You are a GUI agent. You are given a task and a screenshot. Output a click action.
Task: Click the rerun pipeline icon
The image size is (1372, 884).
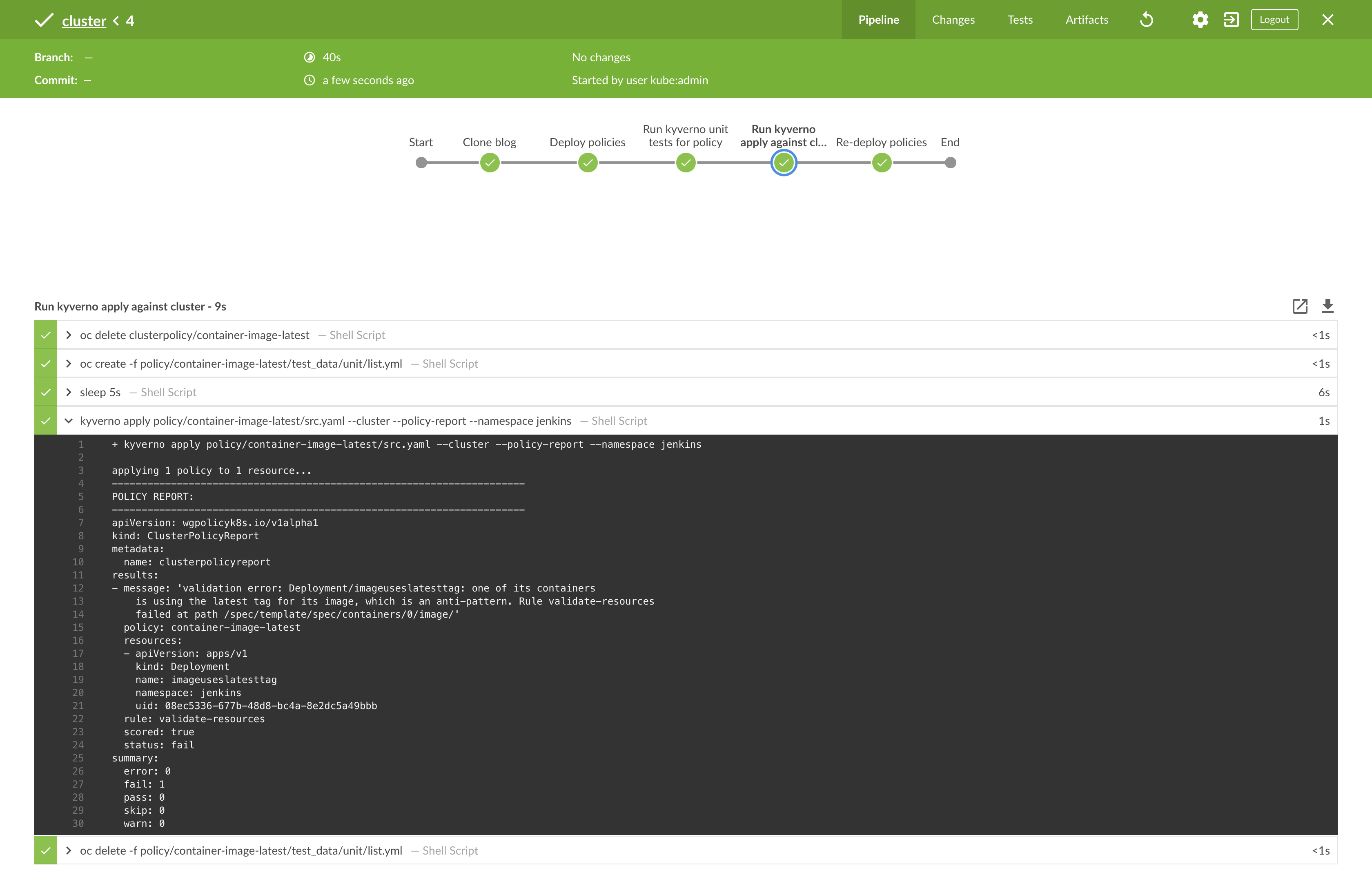[1146, 20]
